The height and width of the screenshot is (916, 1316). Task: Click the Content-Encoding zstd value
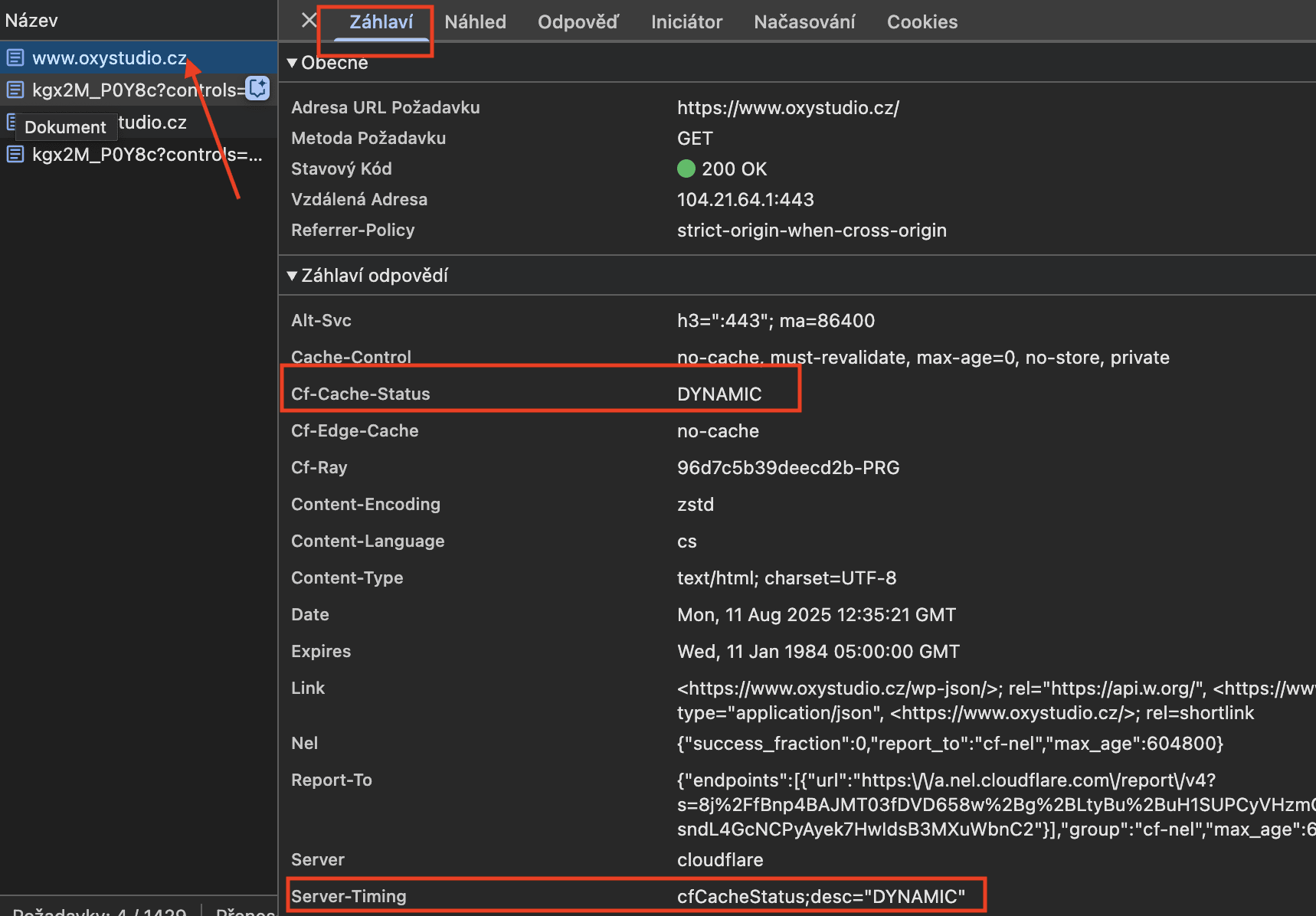pyautogui.click(x=696, y=505)
